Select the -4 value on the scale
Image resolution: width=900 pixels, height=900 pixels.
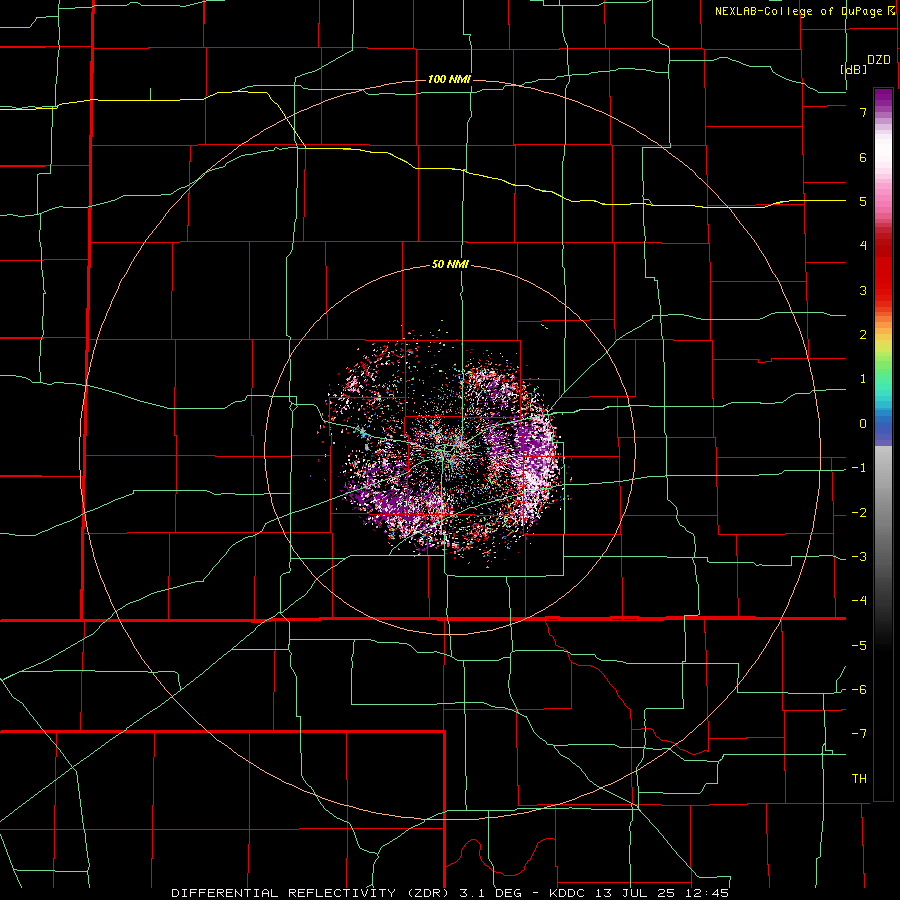[859, 601]
